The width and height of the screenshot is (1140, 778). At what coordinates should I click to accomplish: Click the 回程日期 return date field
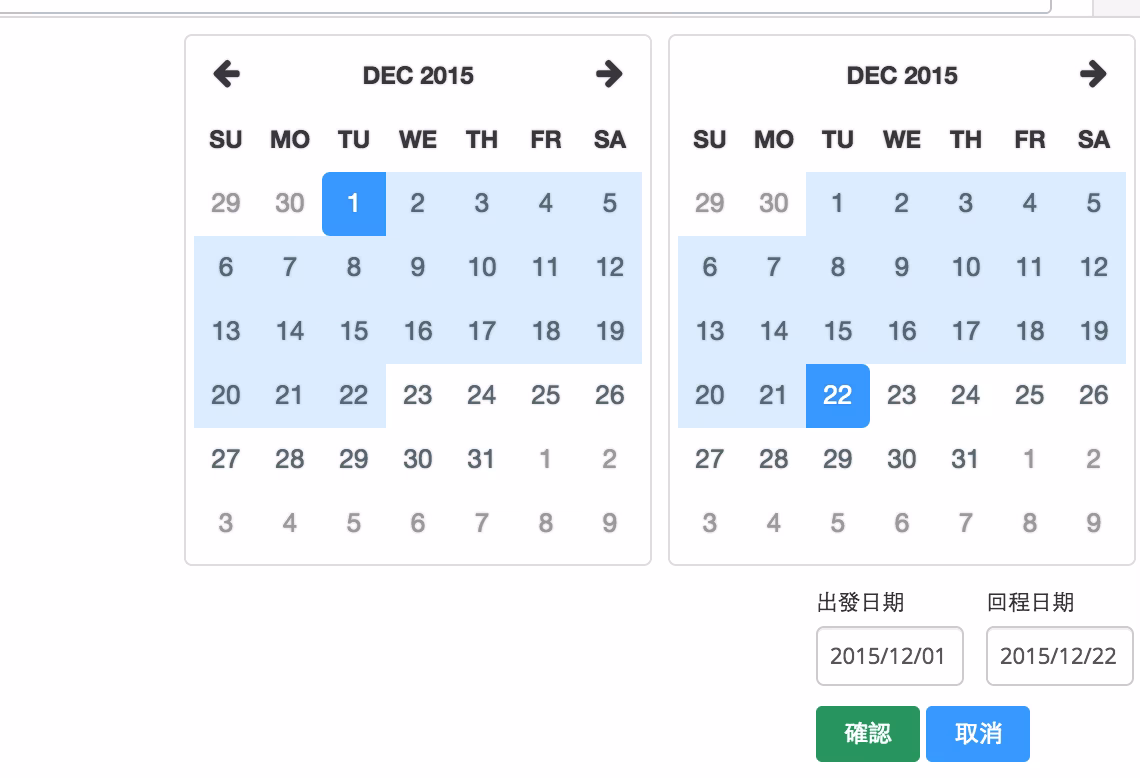pos(1059,656)
